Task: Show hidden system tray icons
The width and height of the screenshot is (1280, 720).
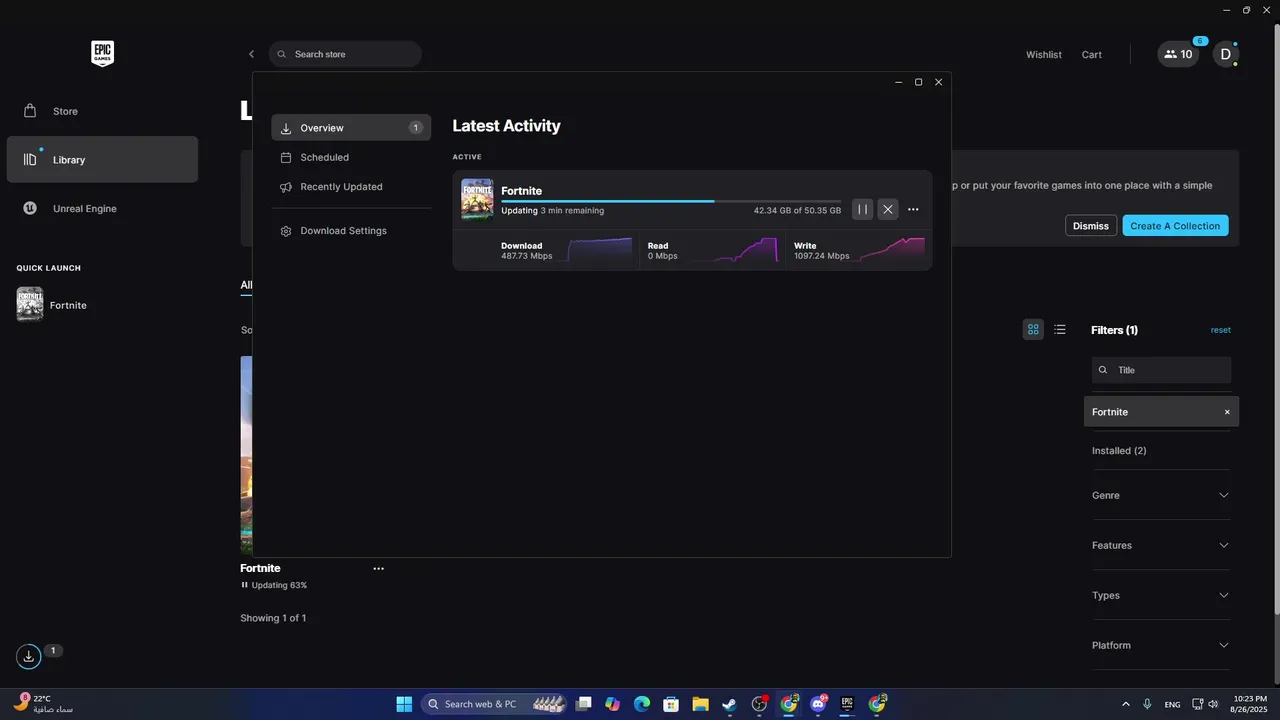Action: click(x=1126, y=704)
